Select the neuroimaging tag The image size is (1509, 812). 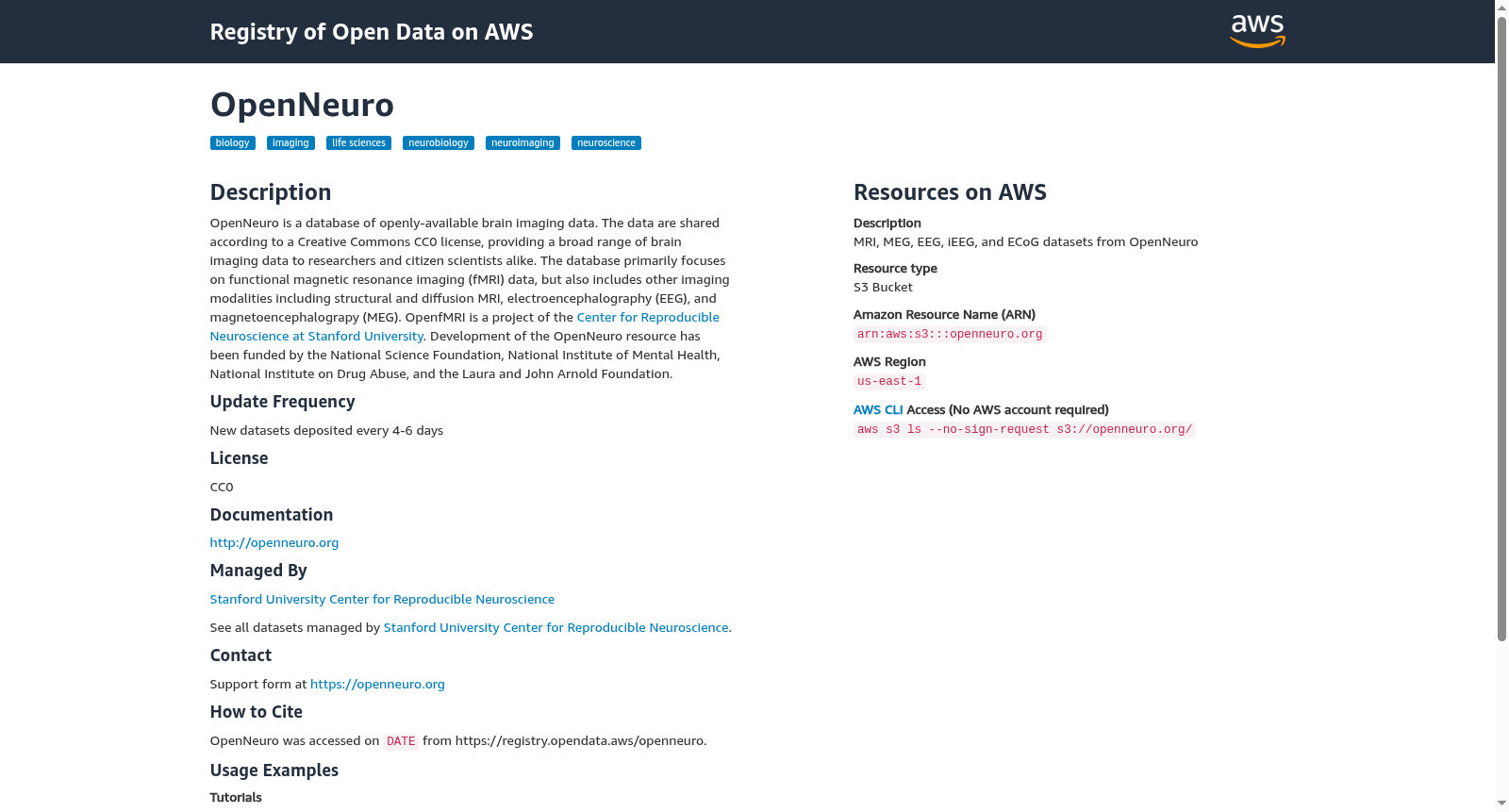tap(522, 143)
